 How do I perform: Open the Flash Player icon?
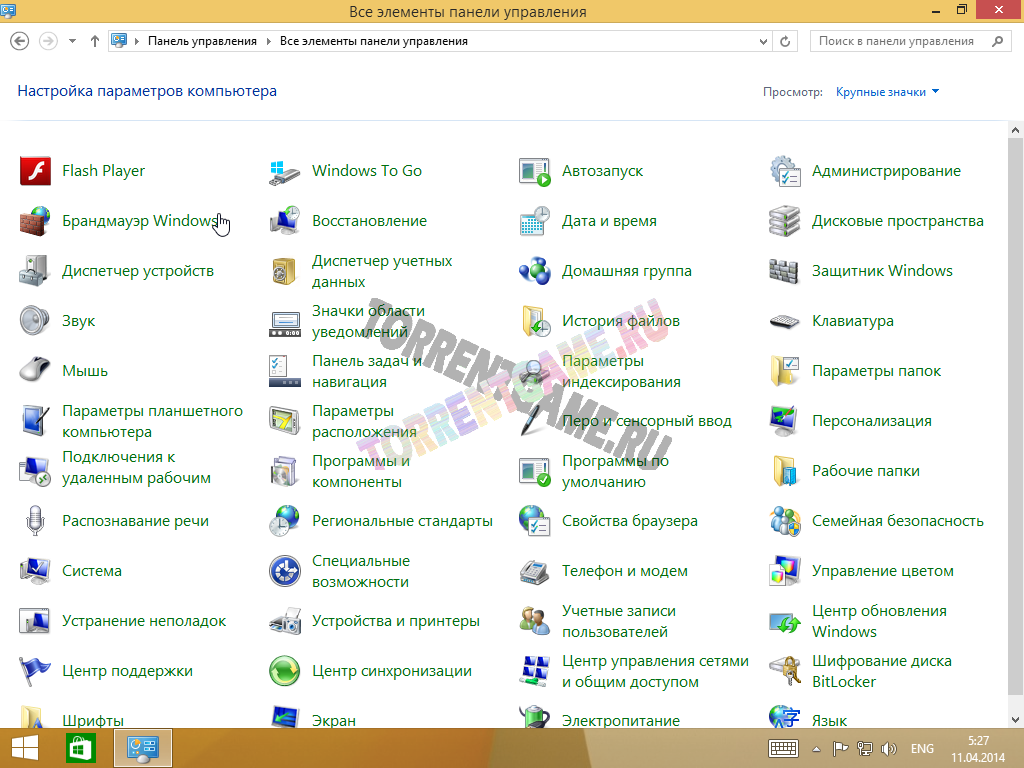[x=35, y=171]
